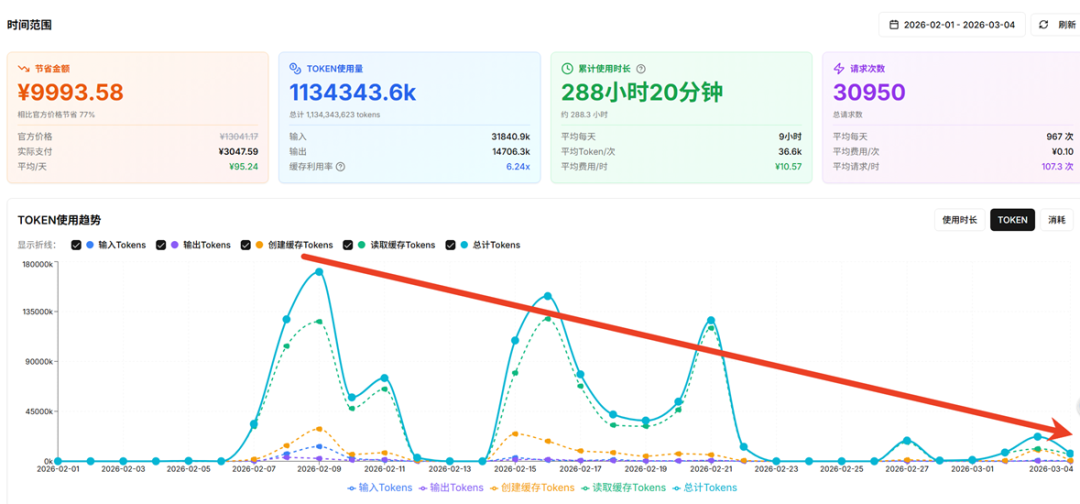Viewport: 1080px width, 504px height.
Task: Toggle 总计Tokens in bottom chart legend
Action: 705,487
